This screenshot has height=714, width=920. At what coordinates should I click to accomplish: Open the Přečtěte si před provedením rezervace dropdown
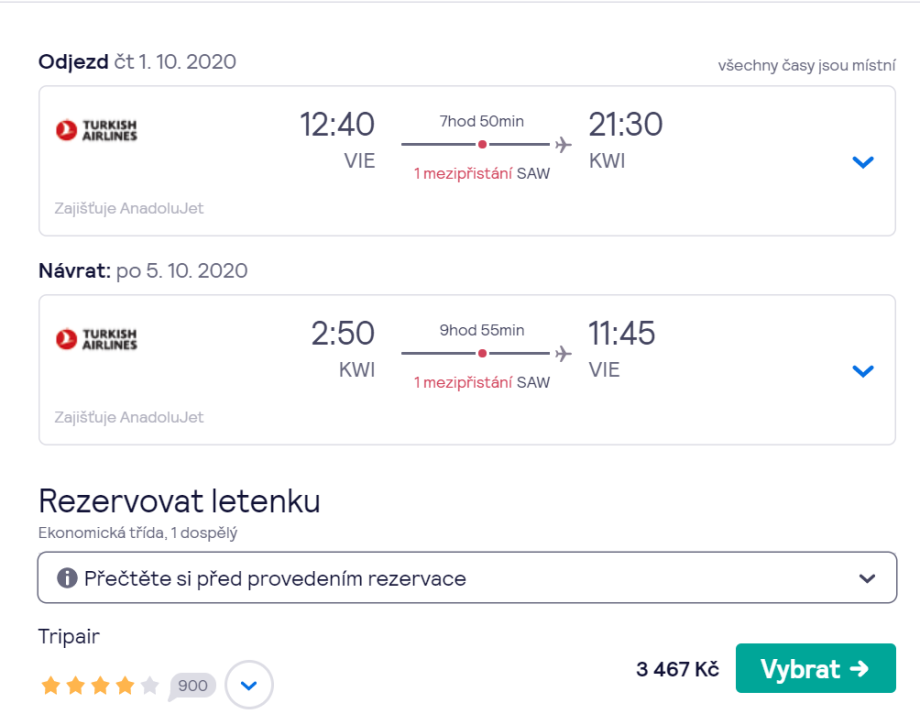(x=467, y=578)
